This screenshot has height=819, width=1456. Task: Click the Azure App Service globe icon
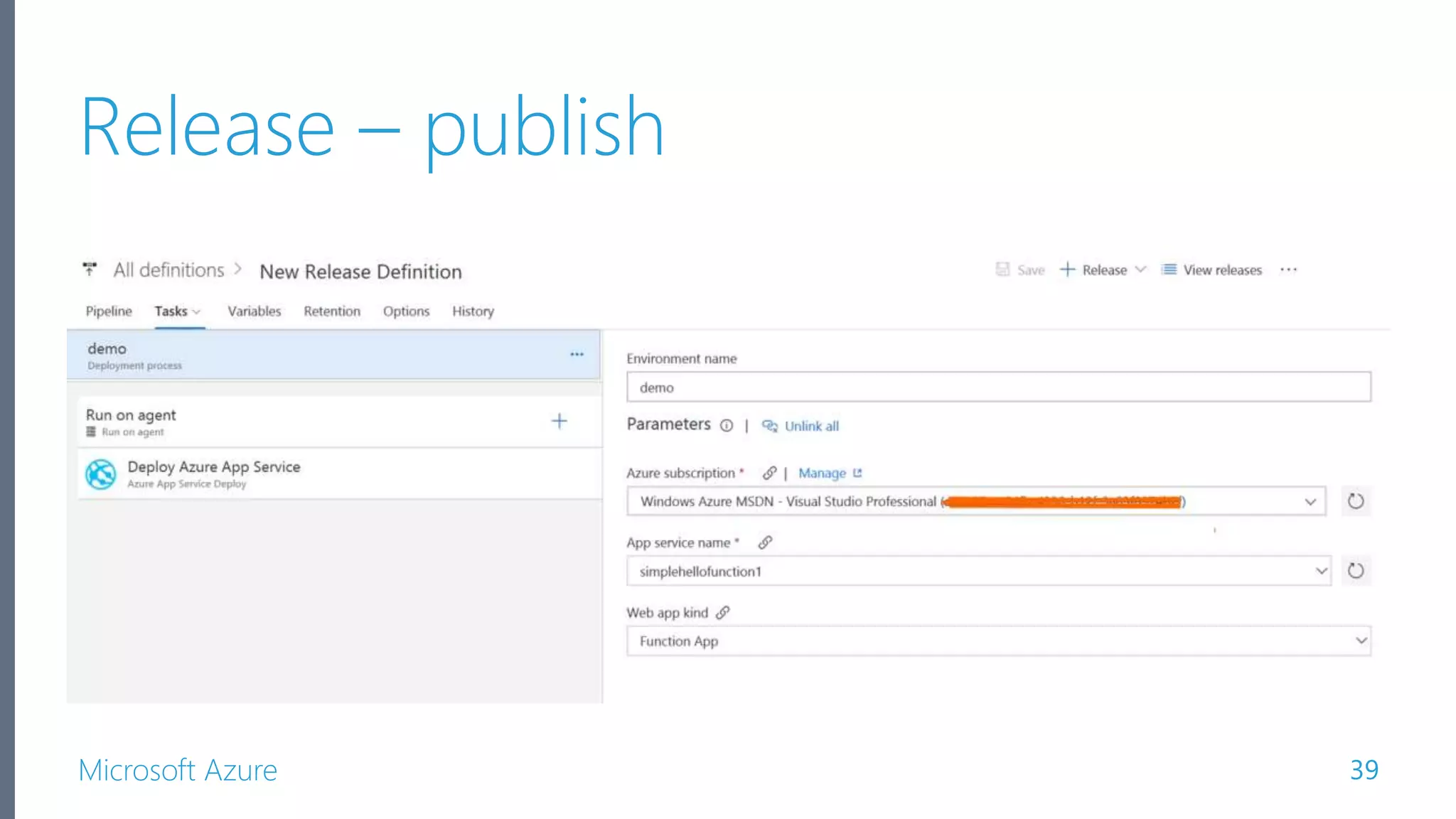tap(100, 474)
